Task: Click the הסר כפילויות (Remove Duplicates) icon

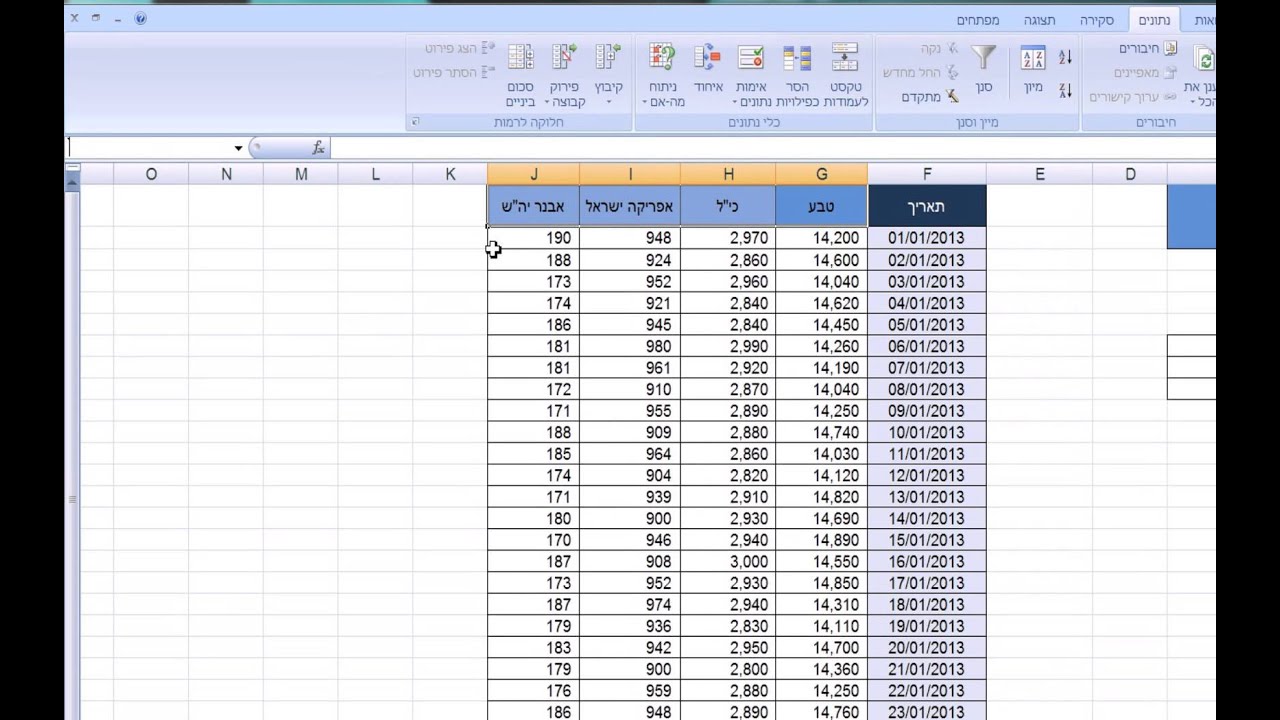Action: [x=797, y=58]
